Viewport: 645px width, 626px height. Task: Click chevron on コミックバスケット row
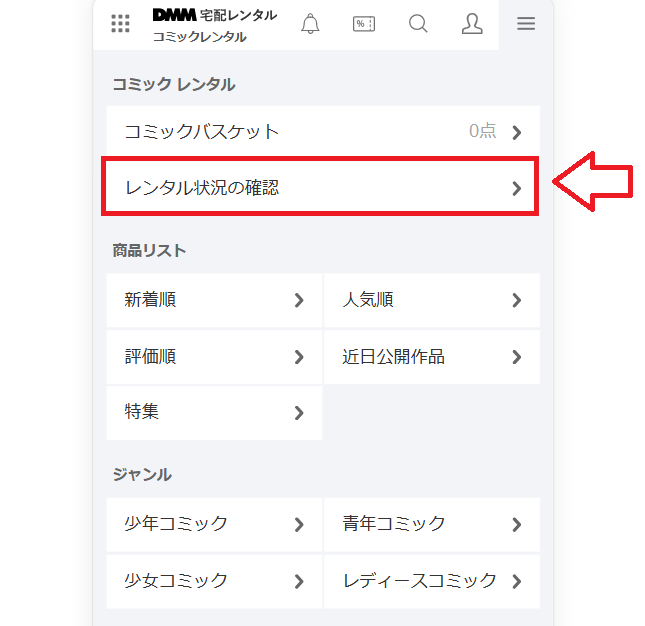517,132
